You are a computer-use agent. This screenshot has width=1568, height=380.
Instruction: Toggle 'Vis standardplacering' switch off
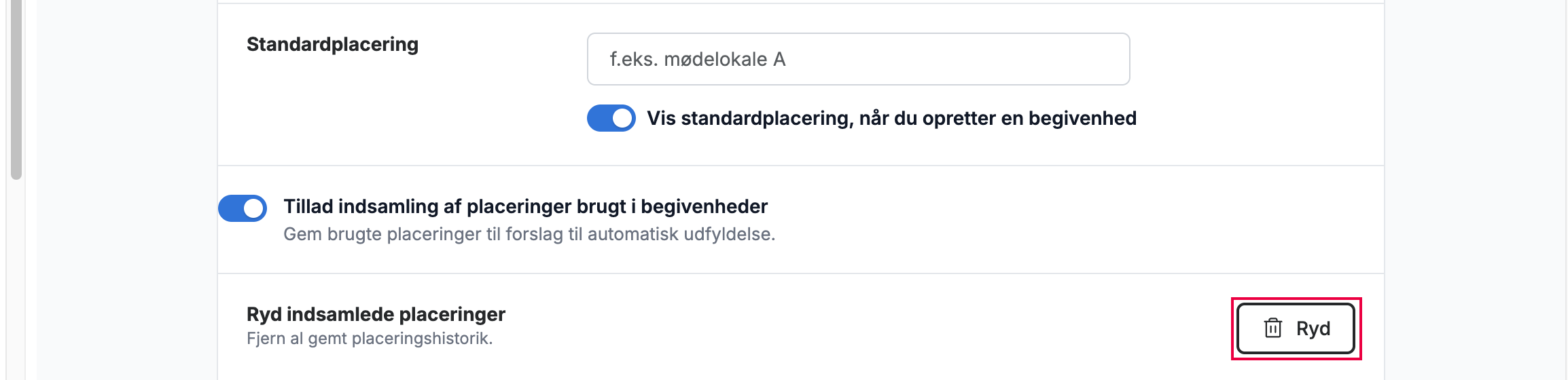[611, 118]
